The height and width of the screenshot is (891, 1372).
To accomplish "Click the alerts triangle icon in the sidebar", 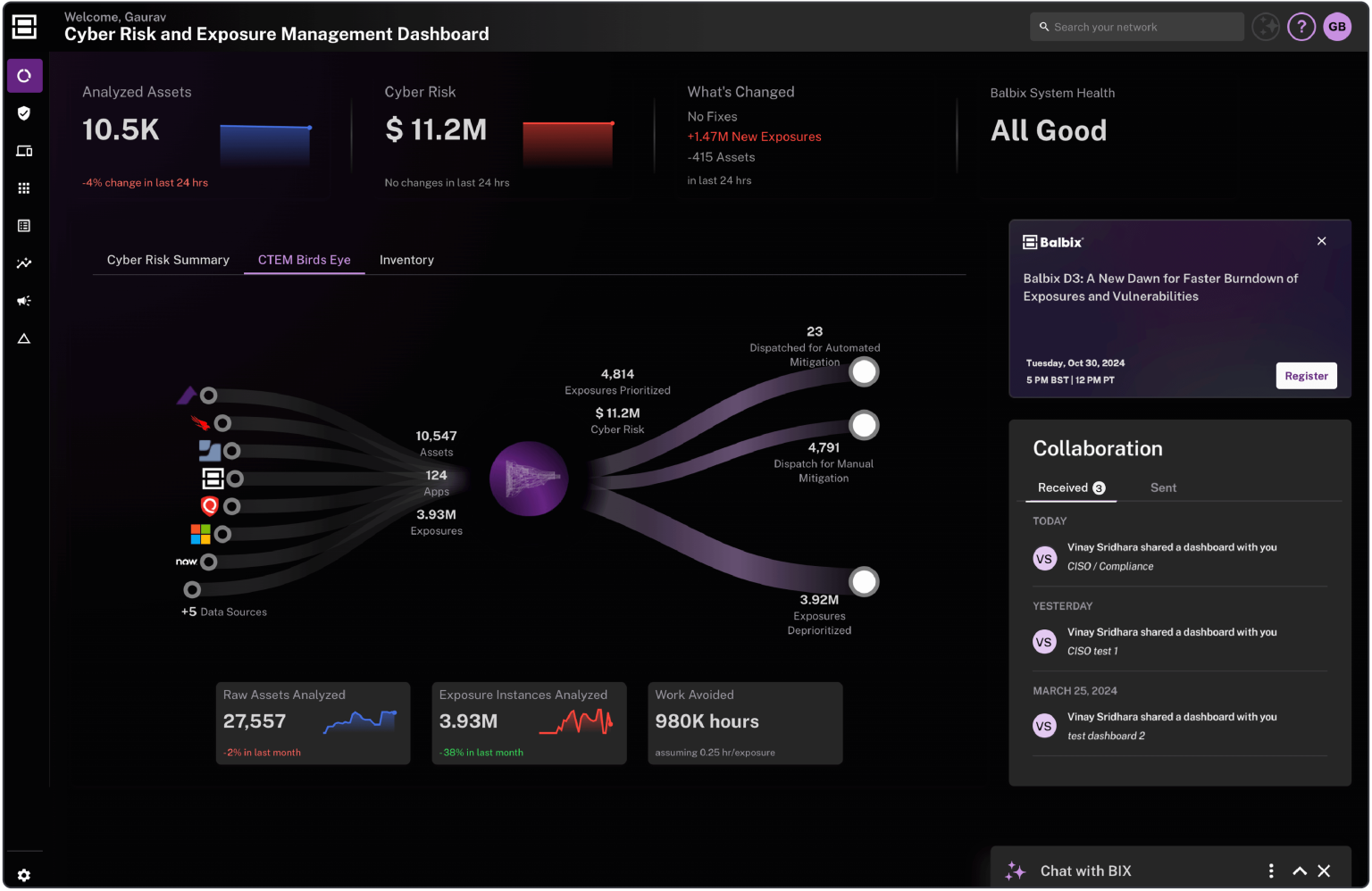I will pos(24,337).
